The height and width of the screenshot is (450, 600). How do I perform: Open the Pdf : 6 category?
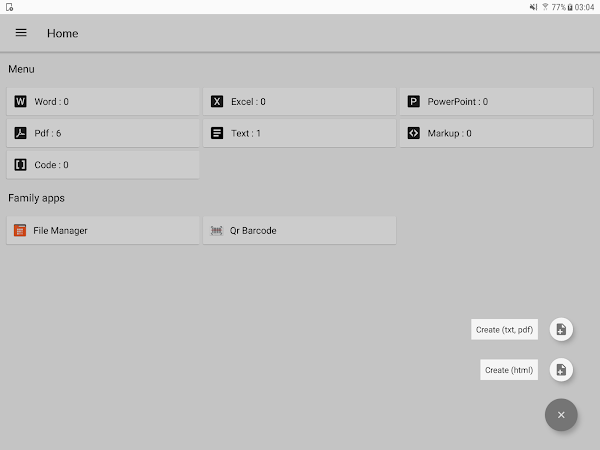tap(103, 133)
